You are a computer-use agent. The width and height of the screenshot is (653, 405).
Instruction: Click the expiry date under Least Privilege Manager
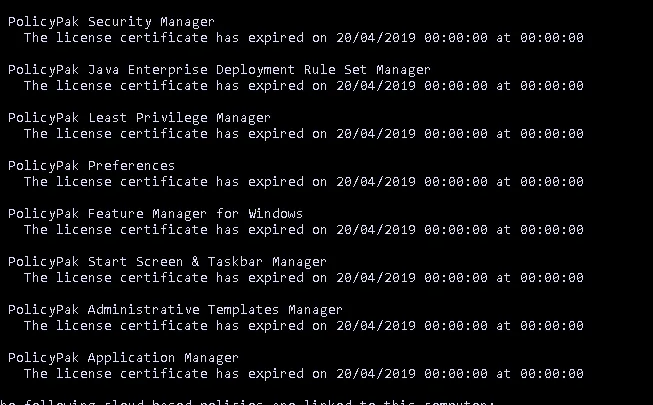375,134
